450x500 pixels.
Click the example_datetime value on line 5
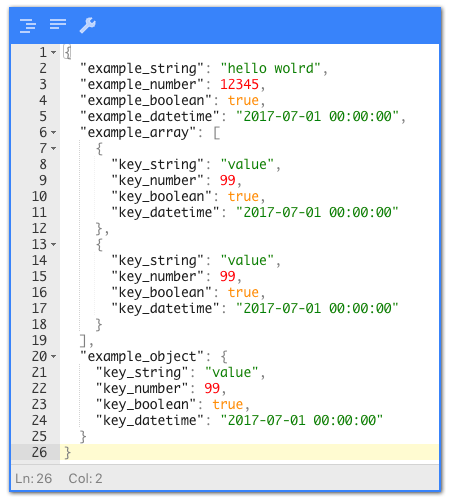point(317,116)
